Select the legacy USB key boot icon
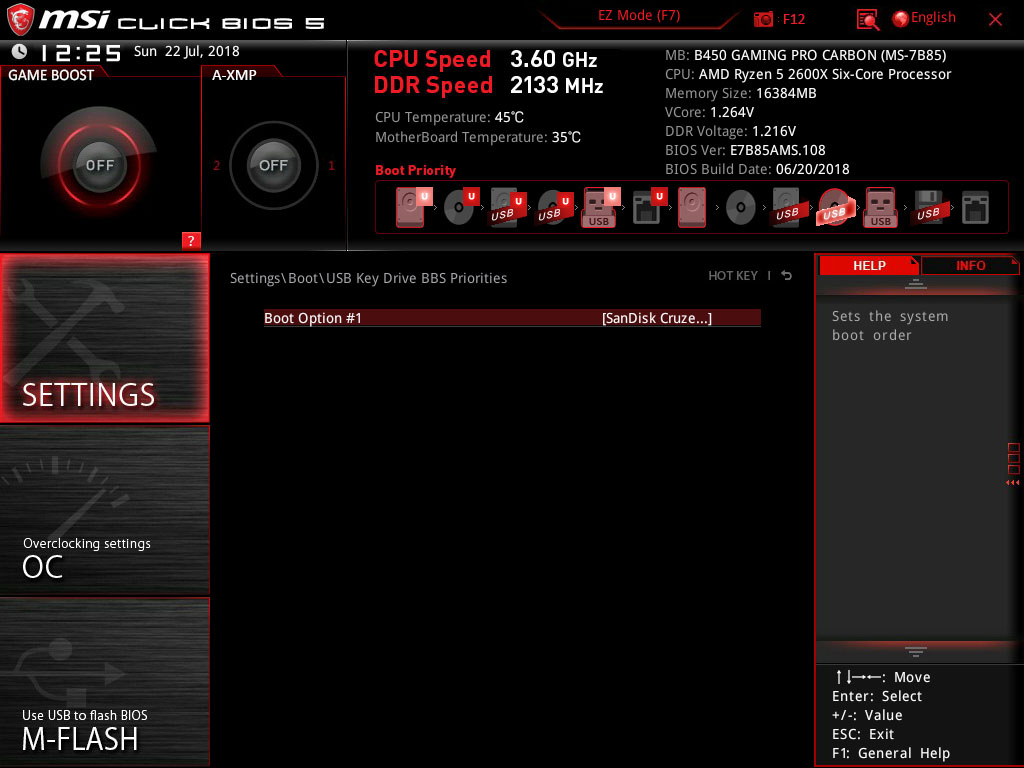 [881, 207]
